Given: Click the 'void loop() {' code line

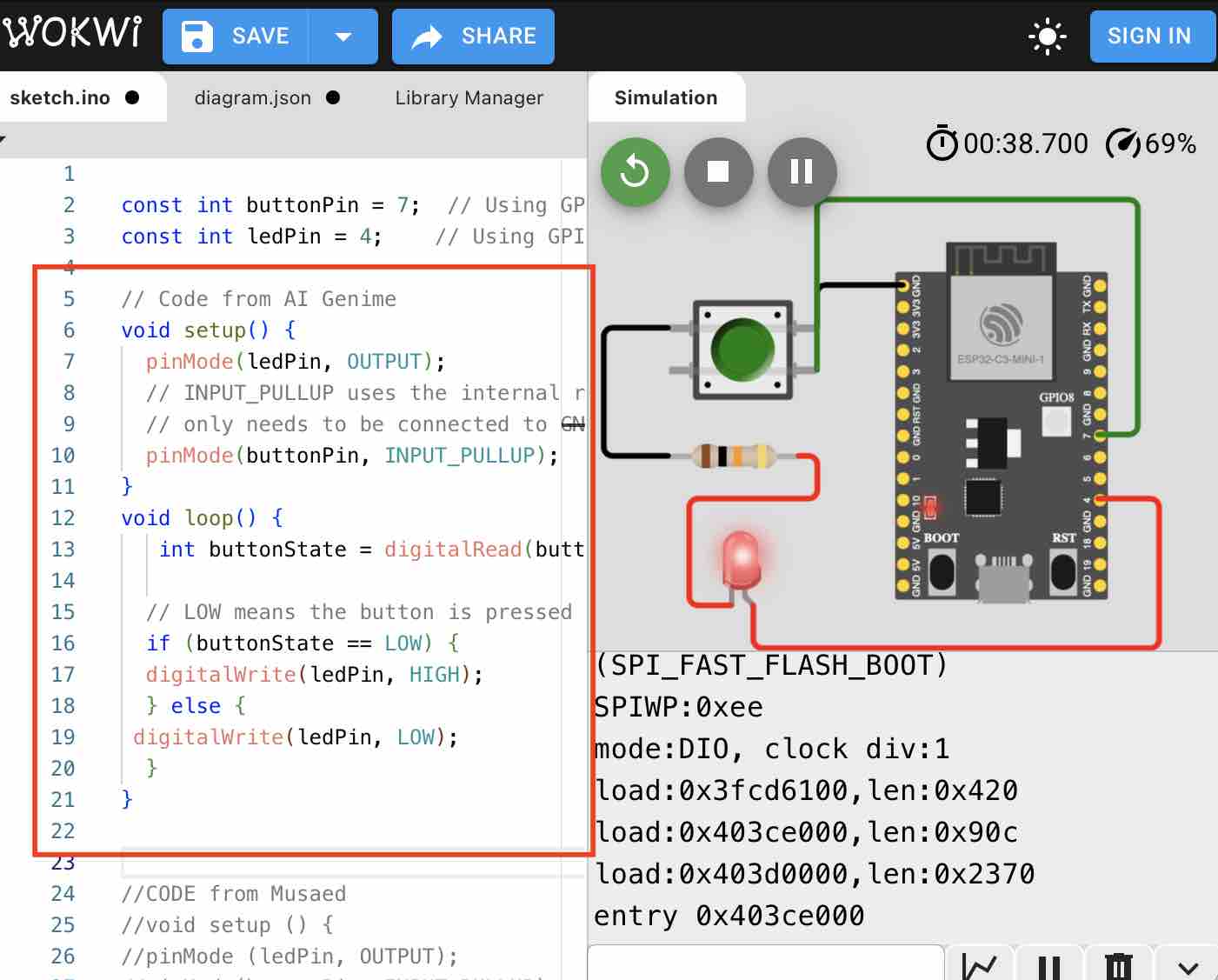Looking at the screenshot, I should (203, 518).
